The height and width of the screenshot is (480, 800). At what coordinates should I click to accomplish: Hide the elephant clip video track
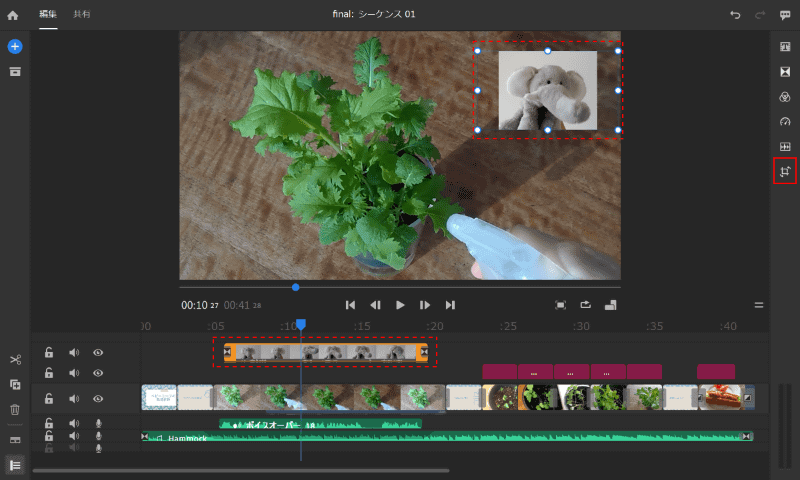point(98,352)
